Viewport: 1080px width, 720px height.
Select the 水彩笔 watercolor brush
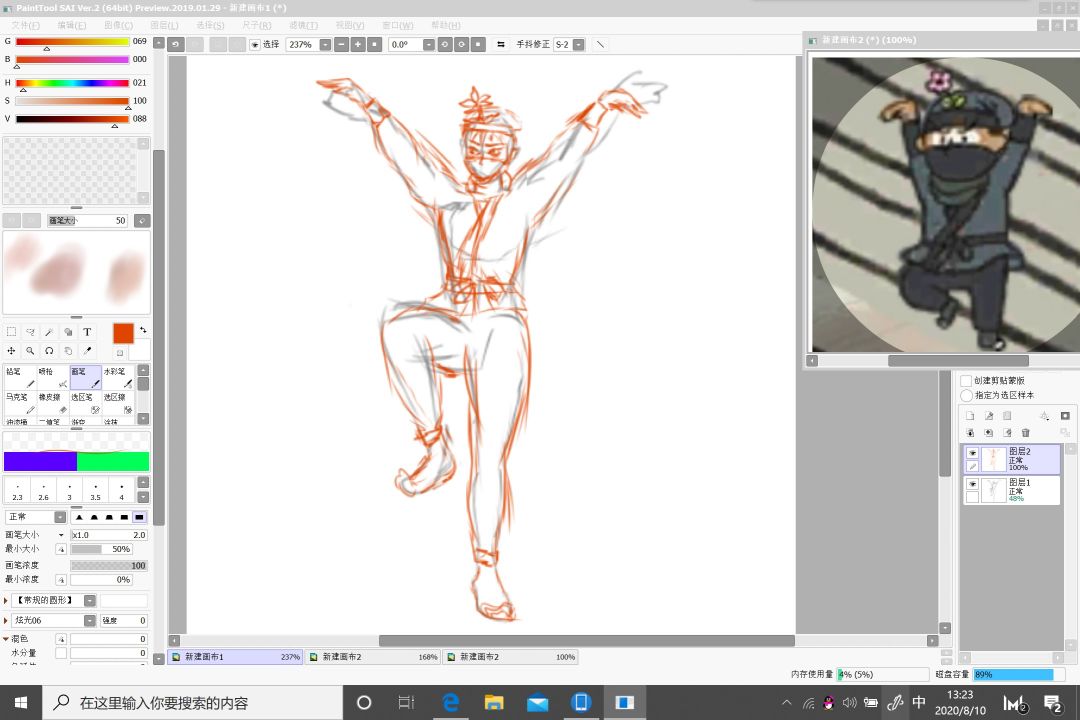[118, 377]
